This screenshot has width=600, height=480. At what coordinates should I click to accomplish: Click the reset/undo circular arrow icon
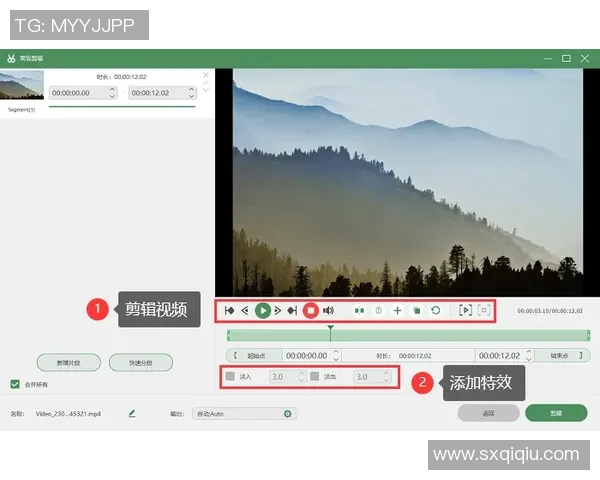[436, 311]
